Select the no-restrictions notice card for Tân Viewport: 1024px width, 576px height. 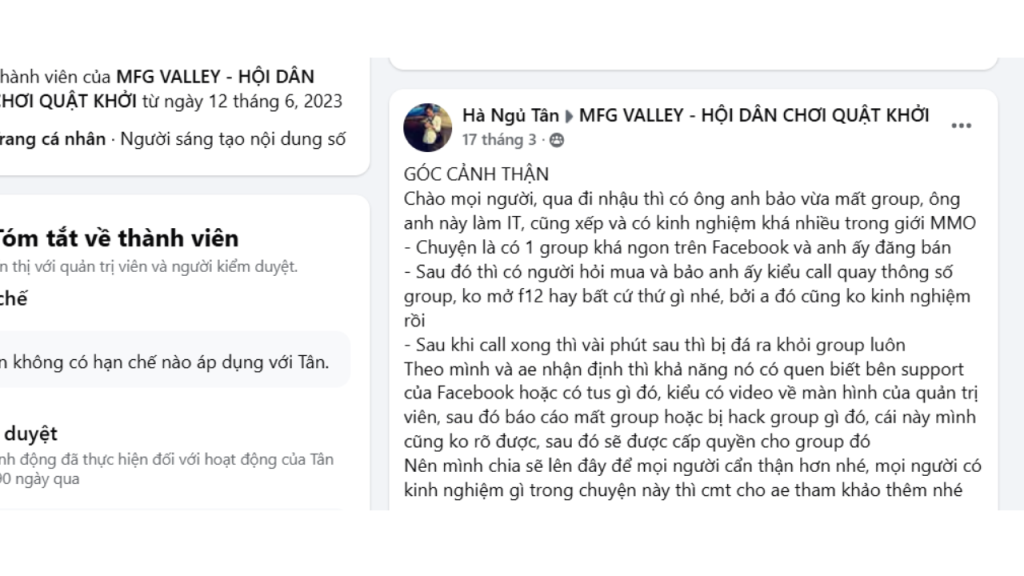[172, 361]
